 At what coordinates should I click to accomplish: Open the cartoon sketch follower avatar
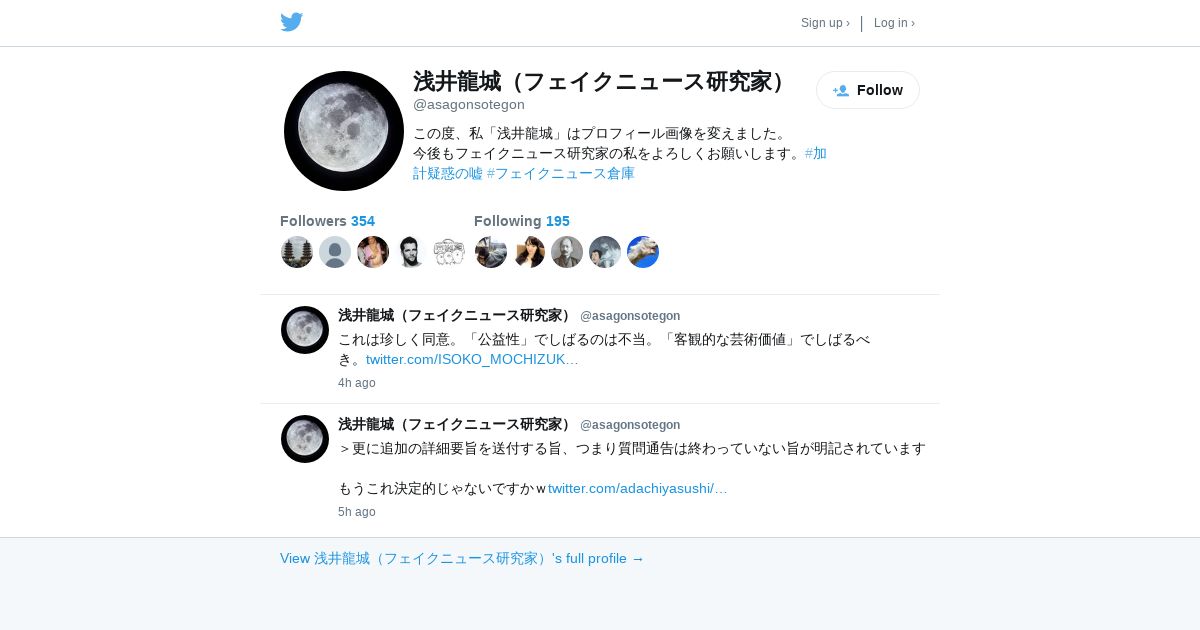point(449,252)
